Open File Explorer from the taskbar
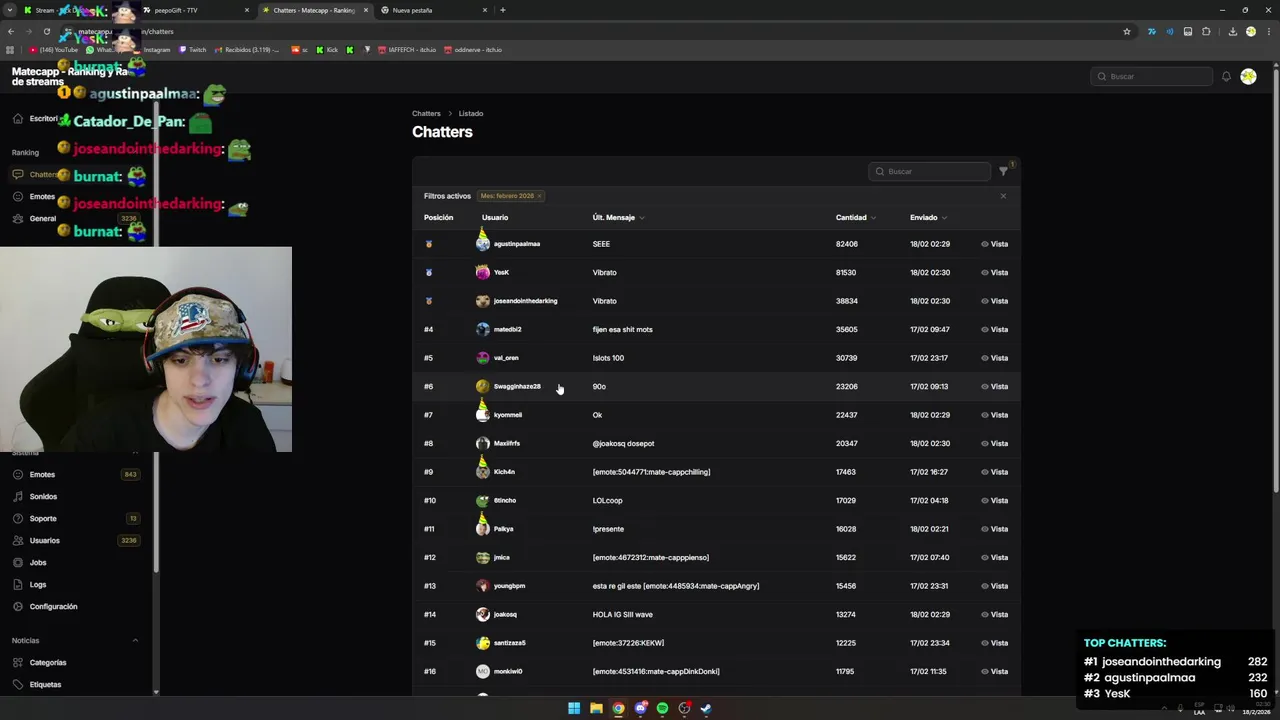The width and height of the screenshot is (1280, 720). [596, 708]
